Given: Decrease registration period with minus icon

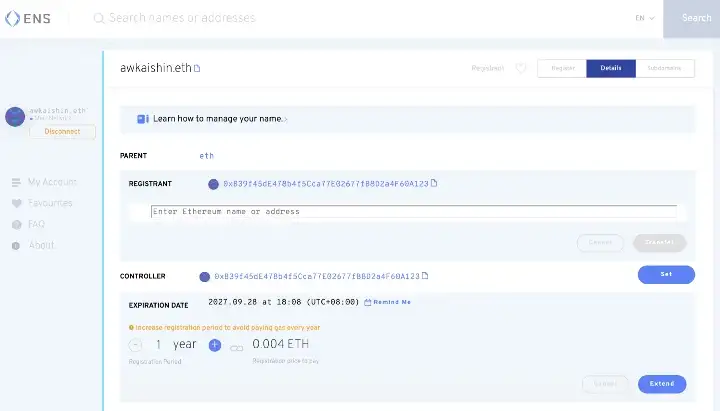Looking at the screenshot, I should point(135,345).
